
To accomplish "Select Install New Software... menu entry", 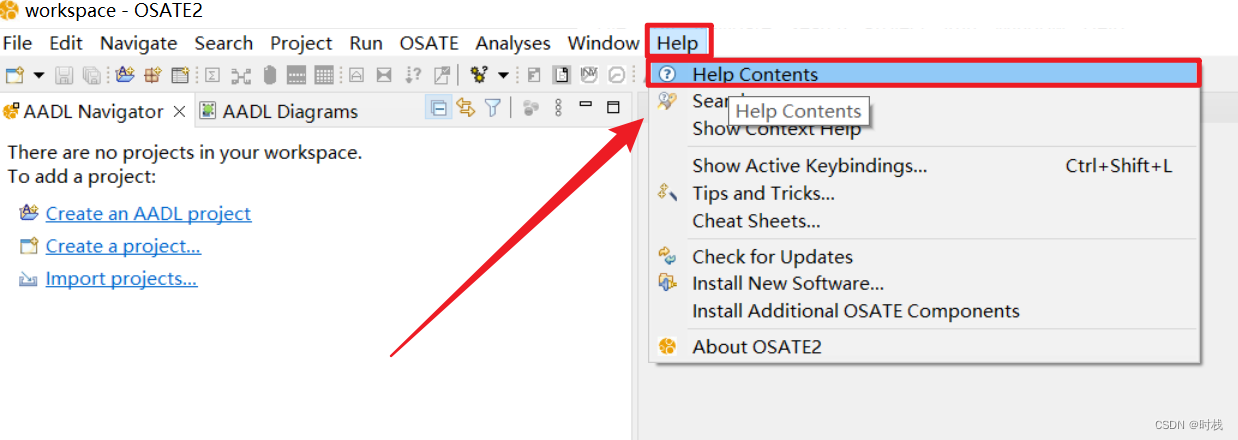I will pos(924,284).
